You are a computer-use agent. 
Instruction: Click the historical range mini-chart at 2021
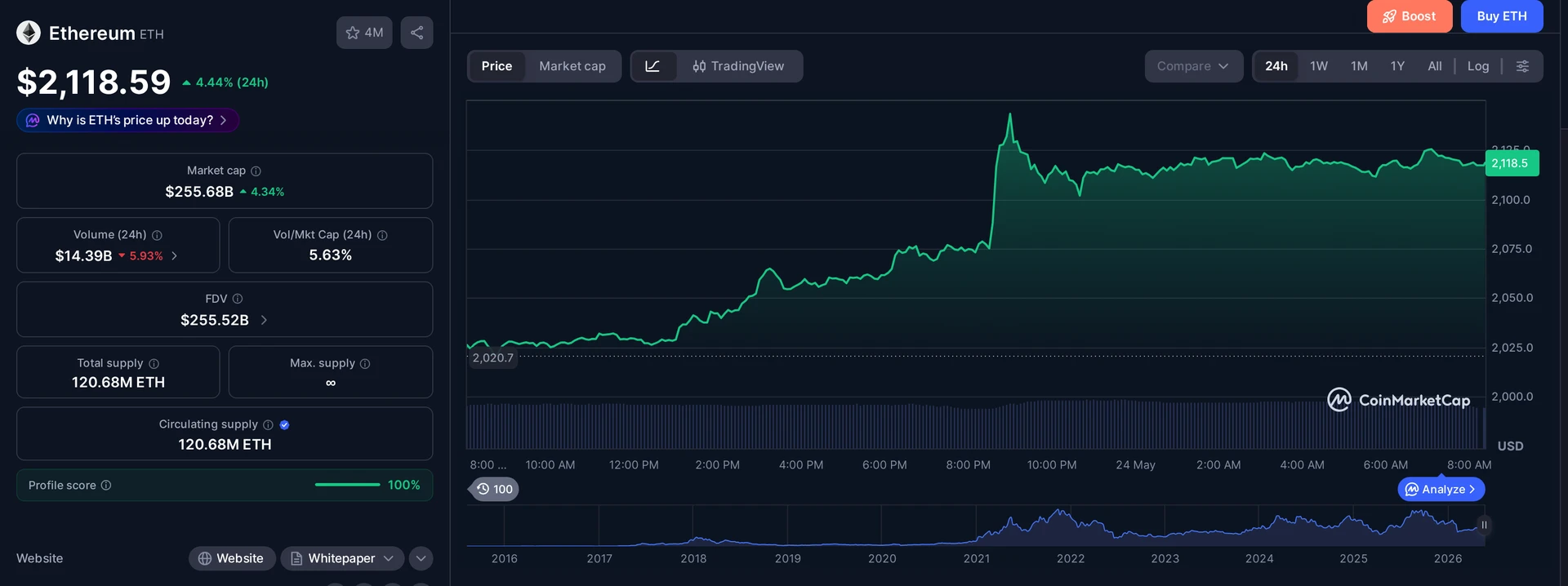pyautogui.click(x=977, y=525)
